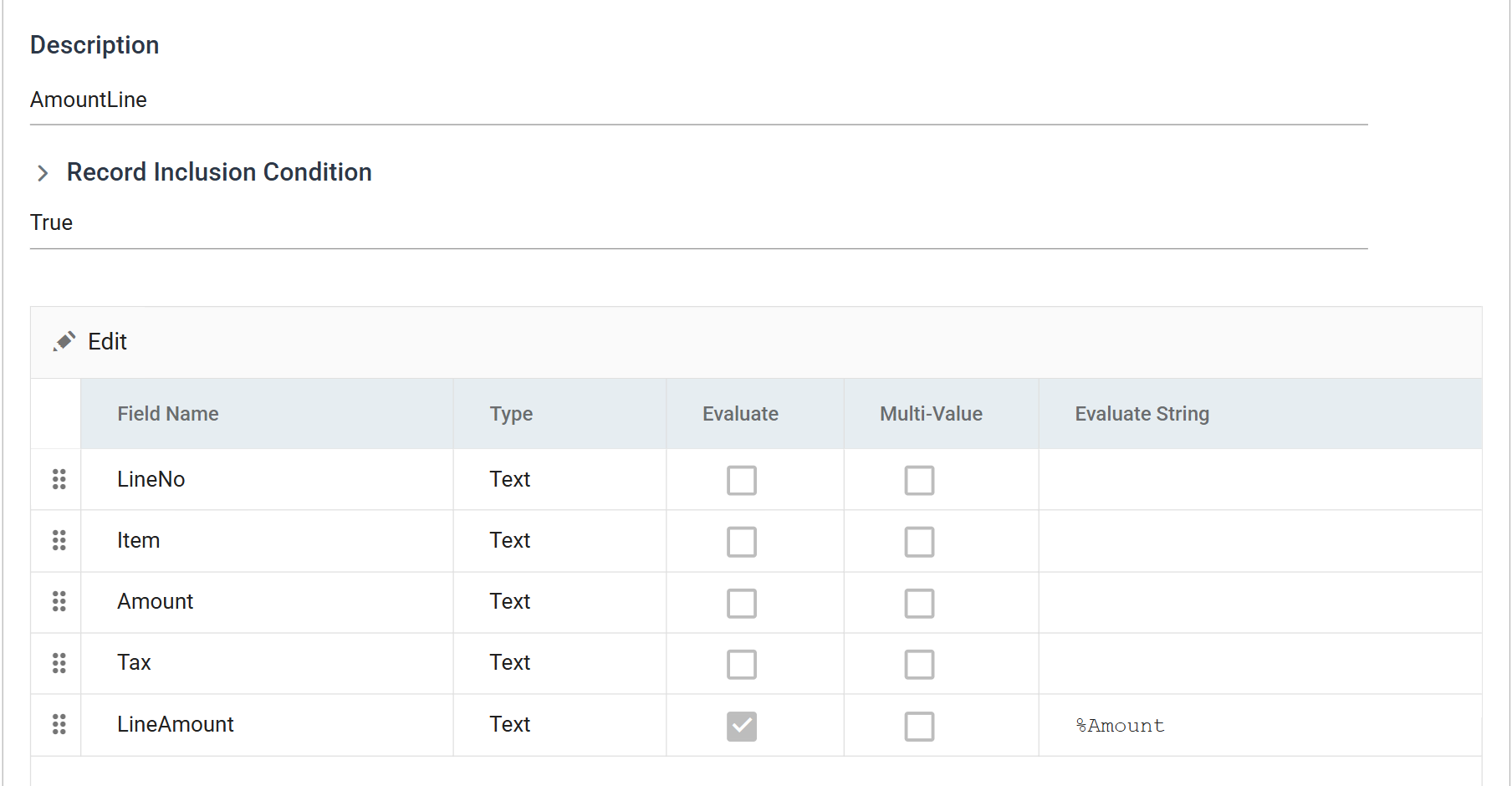1512x786 pixels.
Task: Click the Type cell Text for LineAmount
Action: (559, 724)
